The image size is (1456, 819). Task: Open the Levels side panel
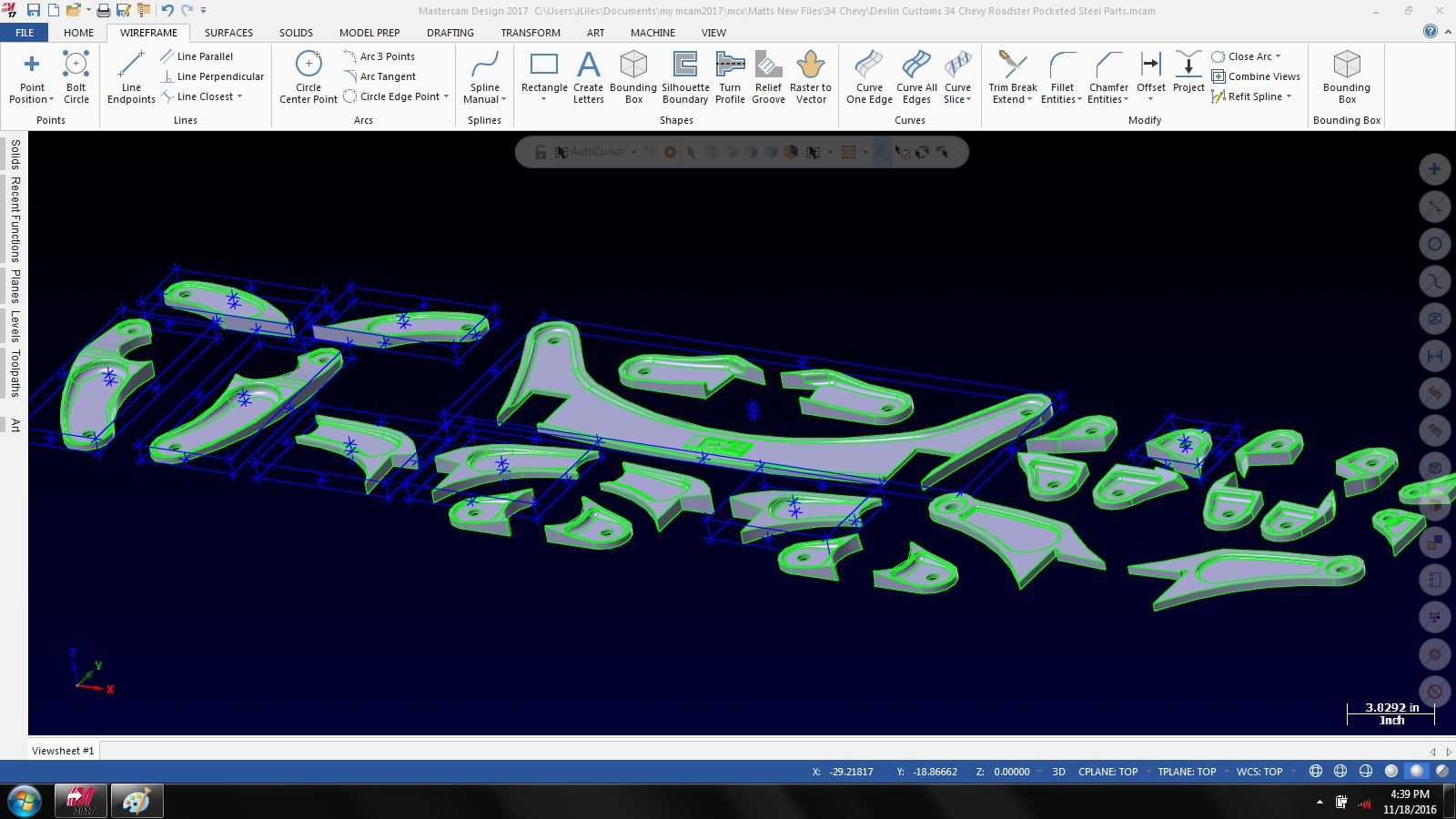coord(15,326)
